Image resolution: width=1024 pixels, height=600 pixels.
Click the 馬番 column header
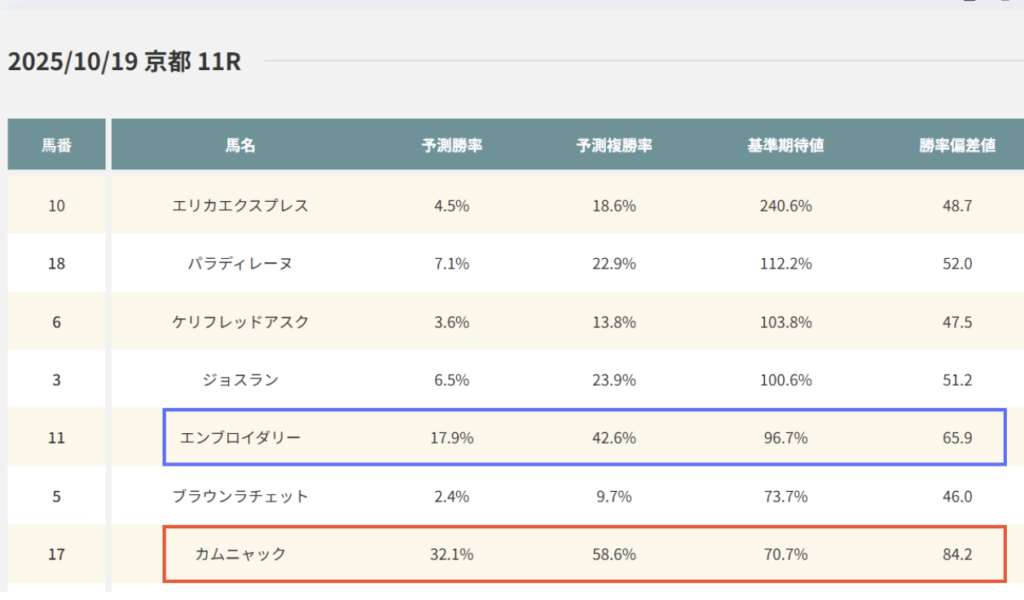click(56, 146)
